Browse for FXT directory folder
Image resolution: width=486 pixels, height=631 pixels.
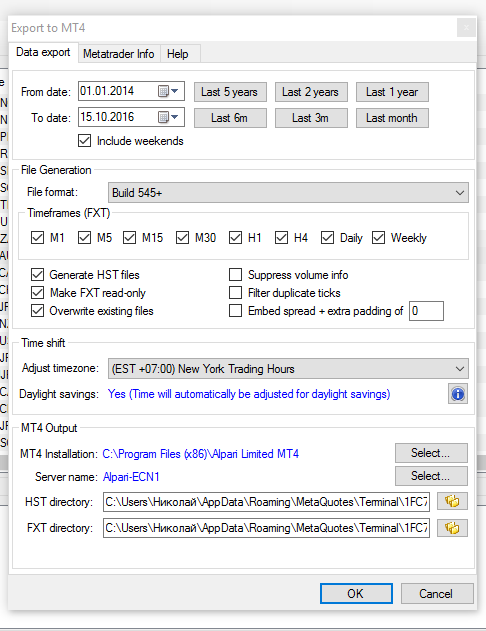[452, 528]
